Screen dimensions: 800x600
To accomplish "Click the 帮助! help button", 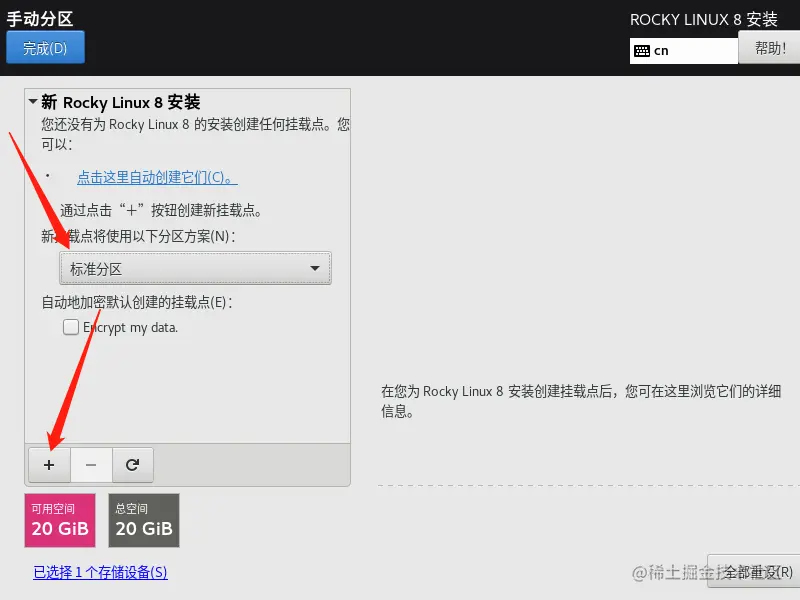I will click(x=769, y=48).
